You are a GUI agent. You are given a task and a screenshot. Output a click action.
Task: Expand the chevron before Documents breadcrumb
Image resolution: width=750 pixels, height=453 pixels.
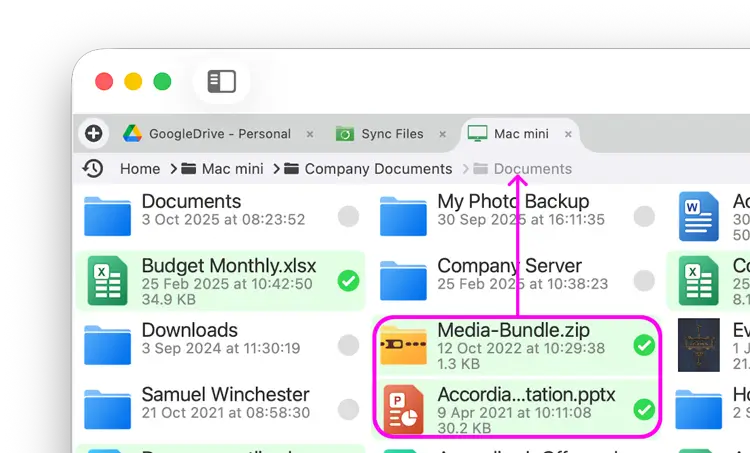[465, 169]
